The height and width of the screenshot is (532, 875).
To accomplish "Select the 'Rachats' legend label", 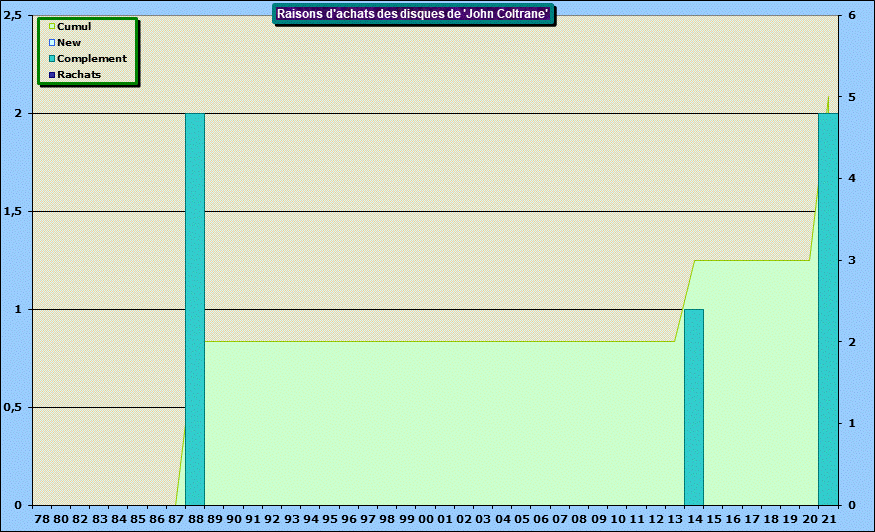I will coord(79,74).
